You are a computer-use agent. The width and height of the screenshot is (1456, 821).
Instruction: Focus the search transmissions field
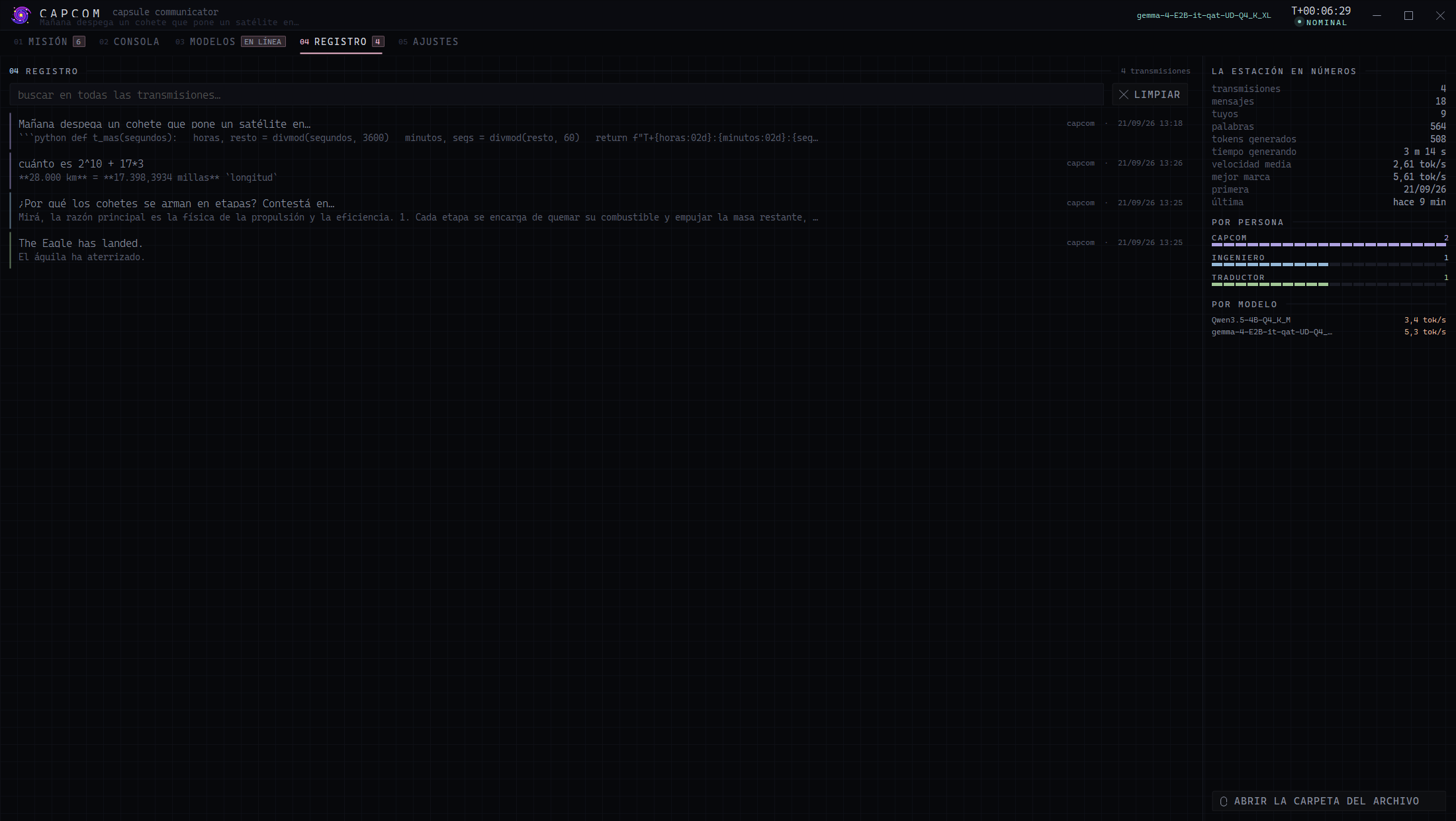tap(556, 95)
